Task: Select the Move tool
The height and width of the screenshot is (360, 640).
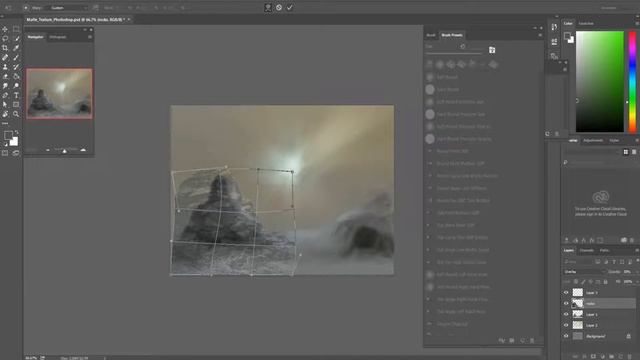Action: coord(5,29)
